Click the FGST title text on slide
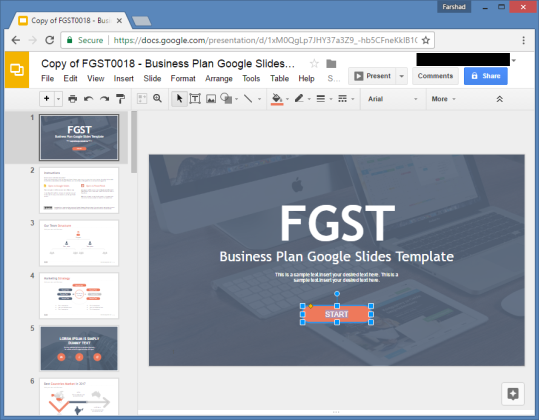Screen dimensions: 539x420 337,223
